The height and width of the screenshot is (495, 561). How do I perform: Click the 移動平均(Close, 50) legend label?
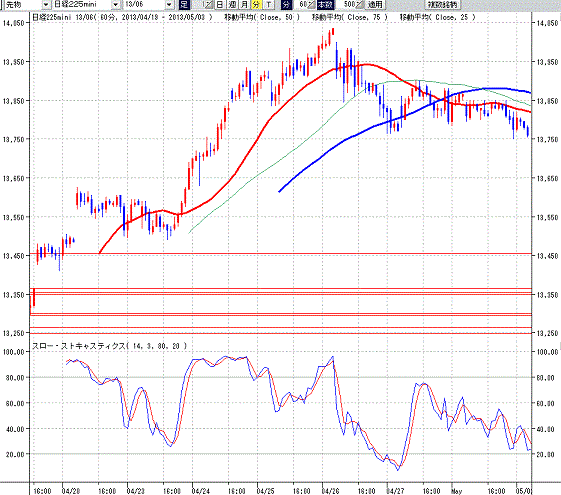262,17
